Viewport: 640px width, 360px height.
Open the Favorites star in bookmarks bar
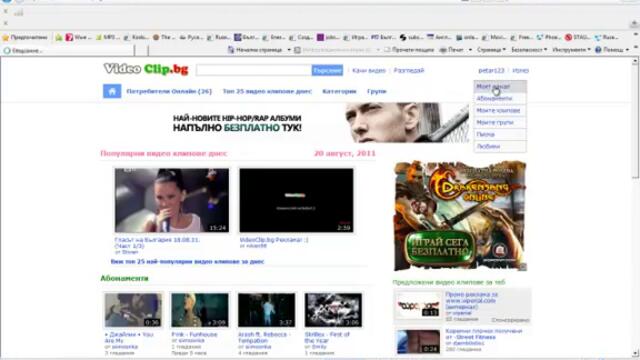point(6,38)
